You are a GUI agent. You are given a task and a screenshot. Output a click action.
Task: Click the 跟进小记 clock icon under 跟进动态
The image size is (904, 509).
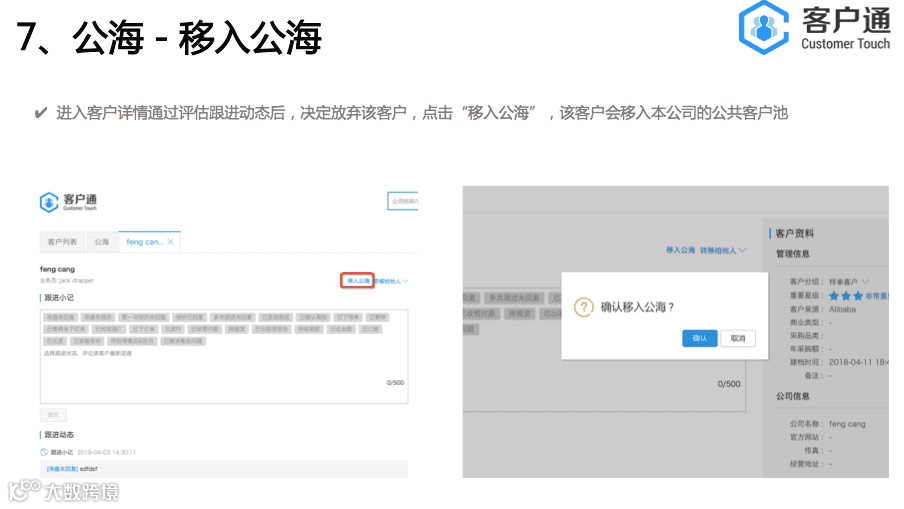[44, 453]
